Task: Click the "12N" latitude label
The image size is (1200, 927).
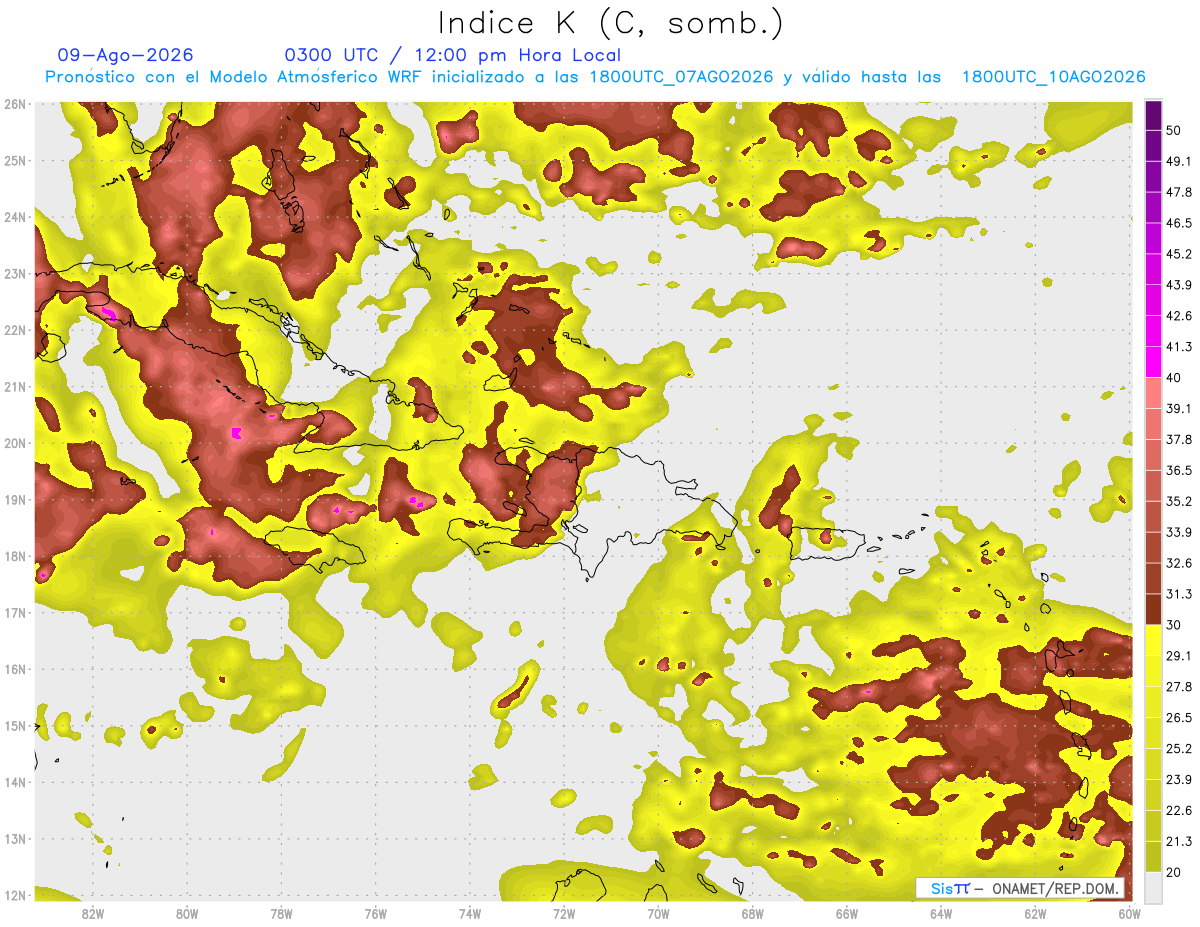Action: click(x=15, y=896)
